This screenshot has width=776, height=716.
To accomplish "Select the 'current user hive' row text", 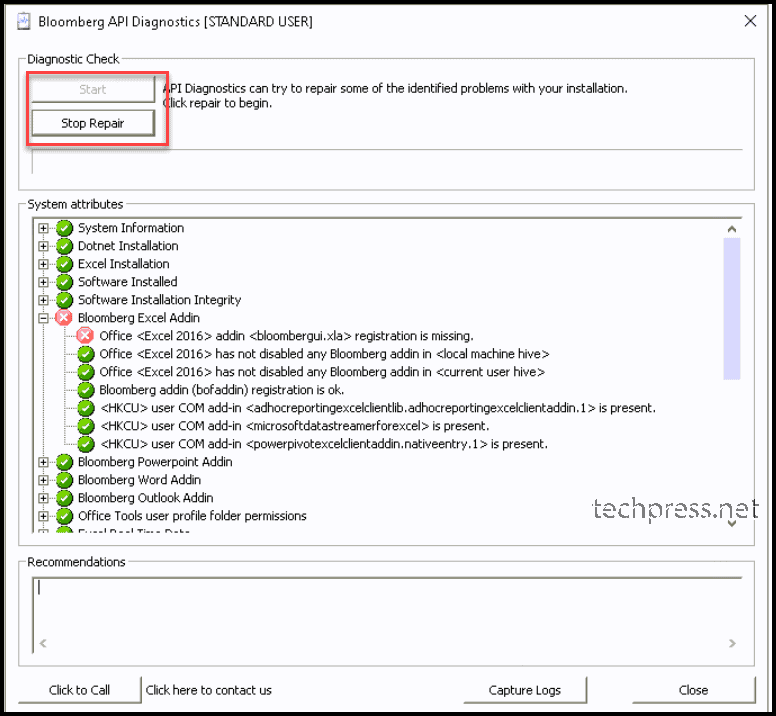I will [322, 372].
